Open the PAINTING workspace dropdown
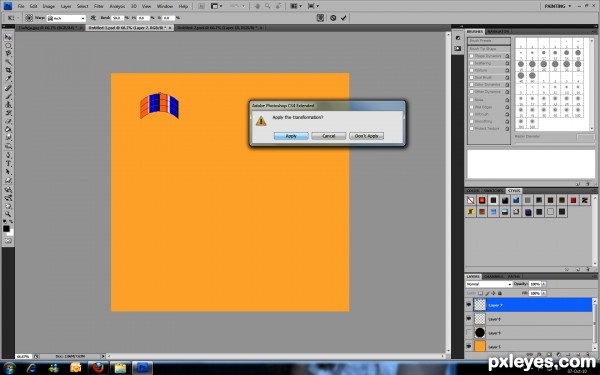This screenshot has width=600, height=375. coord(558,6)
